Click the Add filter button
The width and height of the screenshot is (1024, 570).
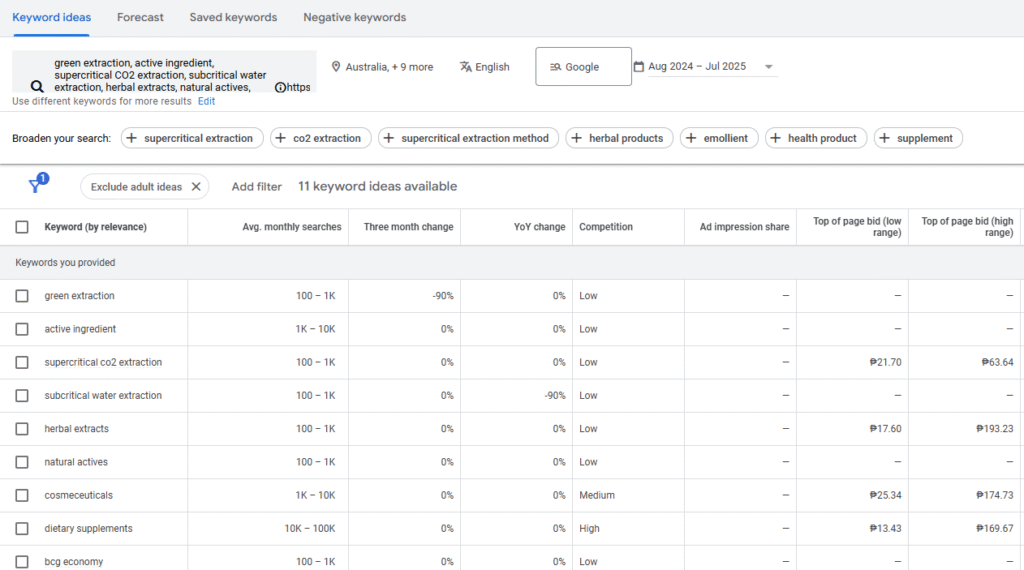(x=257, y=187)
